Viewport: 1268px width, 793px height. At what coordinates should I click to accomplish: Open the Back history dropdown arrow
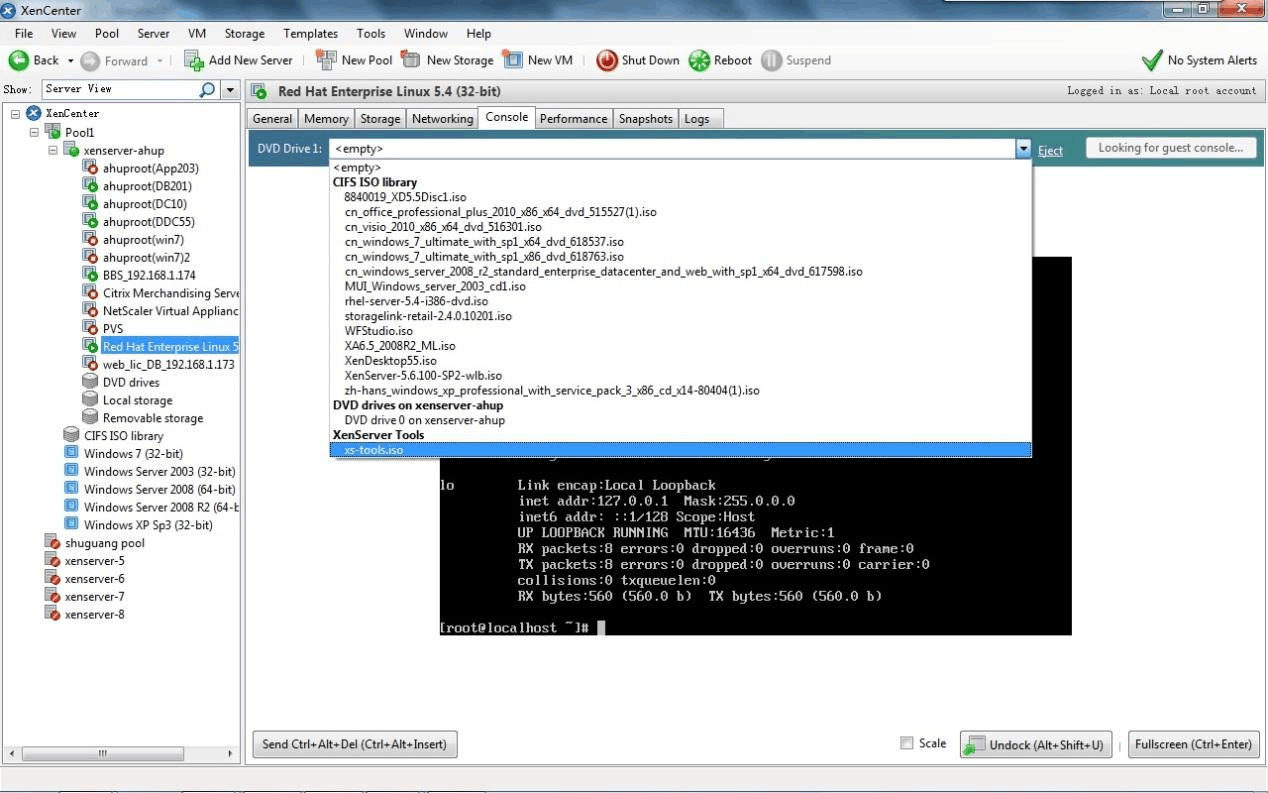pyautogui.click(x=70, y=61)
